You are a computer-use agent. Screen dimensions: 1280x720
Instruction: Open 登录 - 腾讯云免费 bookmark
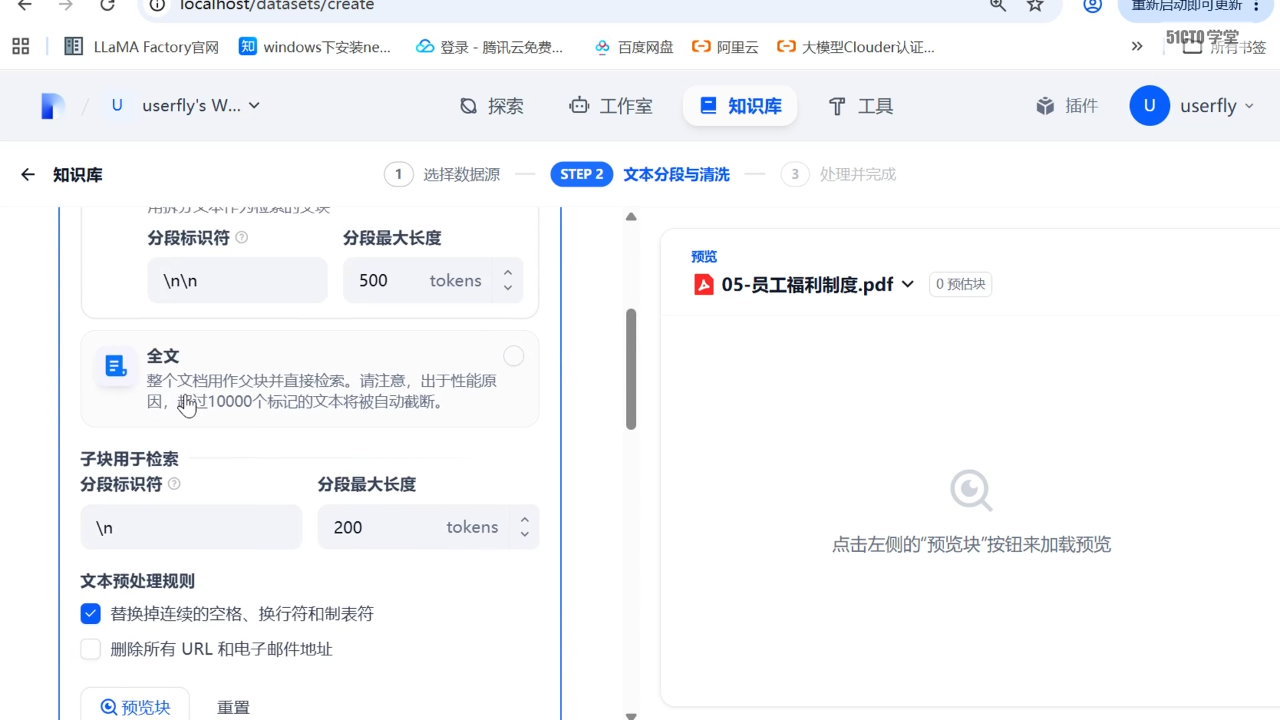pyautogui.click(x=490, y=46)
